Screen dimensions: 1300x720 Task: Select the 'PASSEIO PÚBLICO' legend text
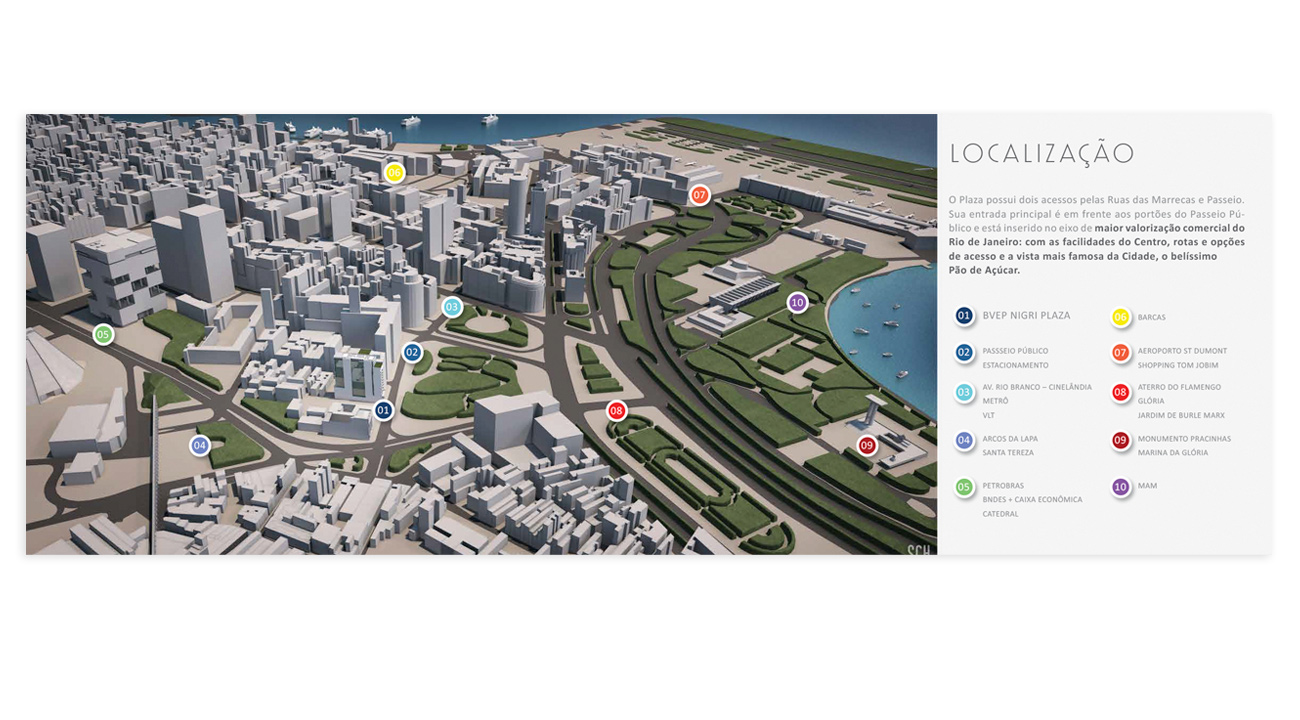click(1015, 351)
